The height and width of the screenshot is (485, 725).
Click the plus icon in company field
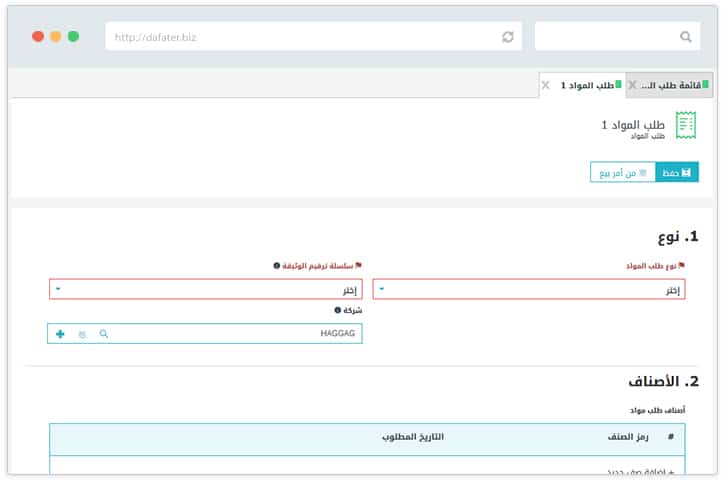(x=60, y=334)
